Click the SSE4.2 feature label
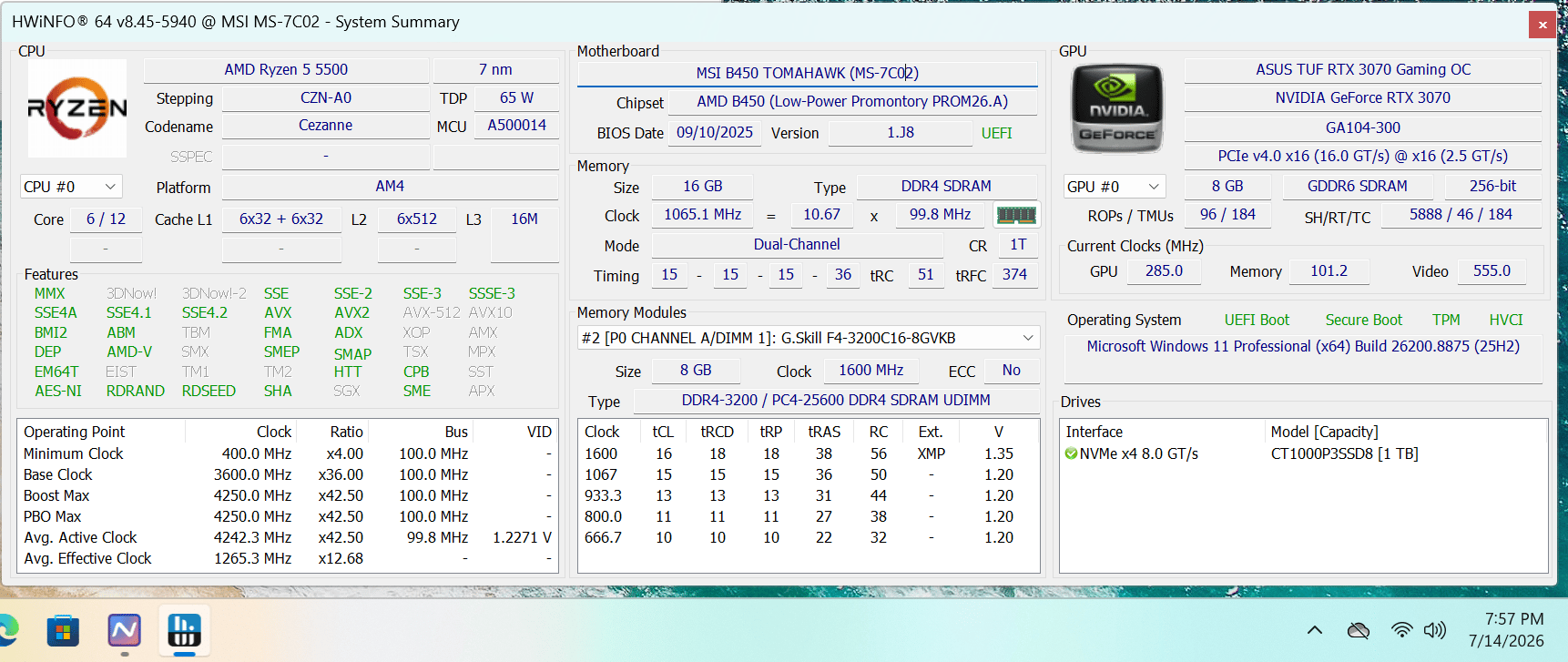Screen dimensions: 1568x662 click(x=205, y=312)
